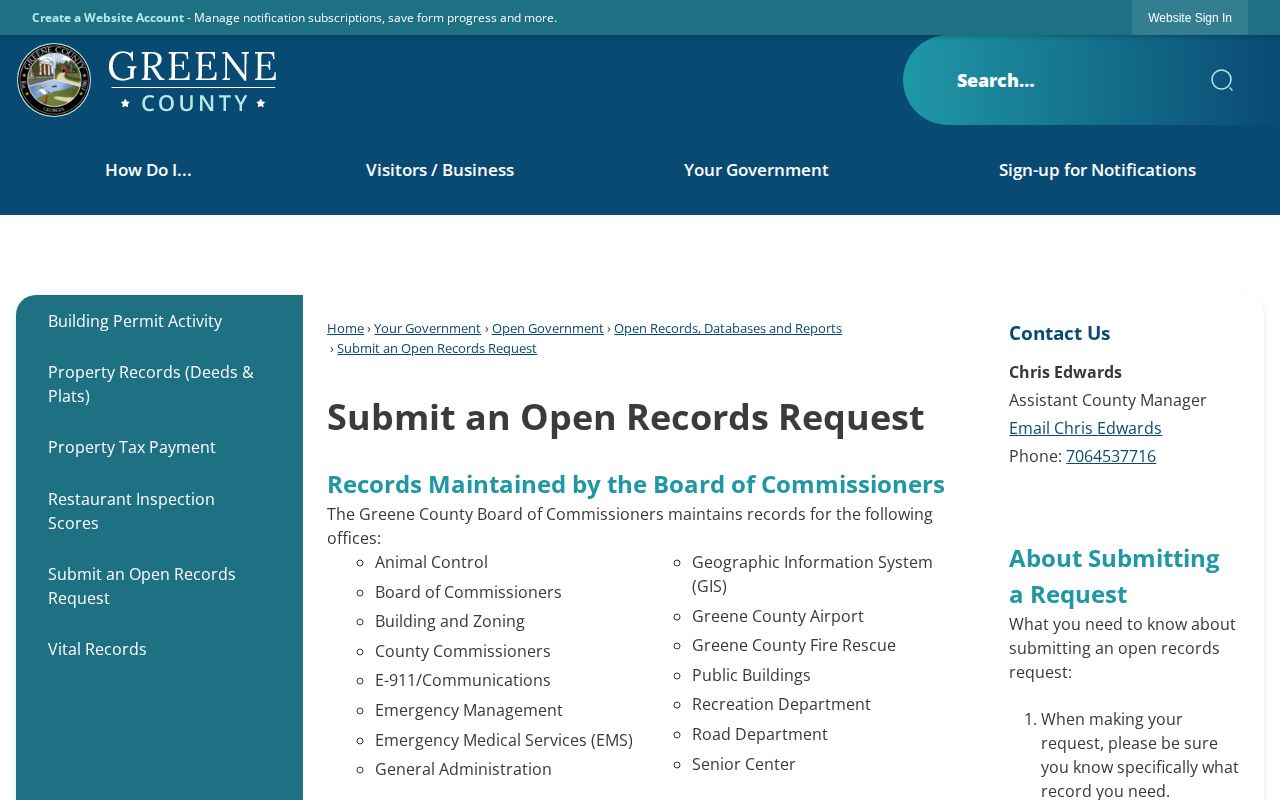This screenshot has width=1280, height=800.
Task: Open the Vital Records sidebar link
Action: pyautogui.click(x=97, y=649)
